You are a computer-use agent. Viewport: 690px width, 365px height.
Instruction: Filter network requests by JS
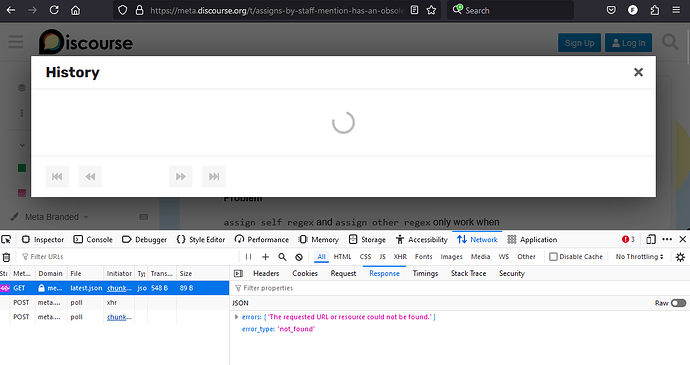382,257
